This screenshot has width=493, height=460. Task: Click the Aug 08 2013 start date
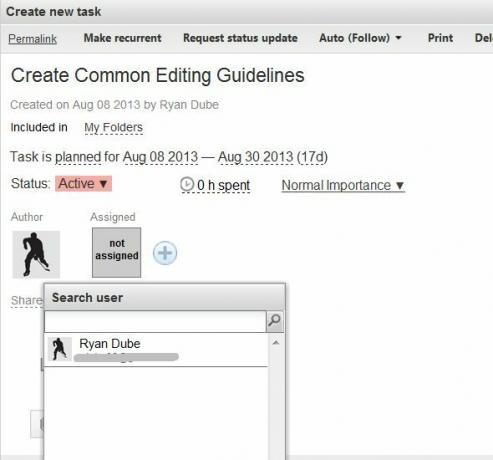[x=160, y=157]
